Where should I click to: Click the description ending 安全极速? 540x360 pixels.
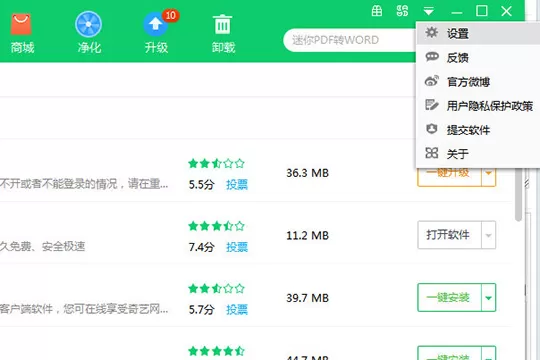pyautogui.click(x=42, y=246)
